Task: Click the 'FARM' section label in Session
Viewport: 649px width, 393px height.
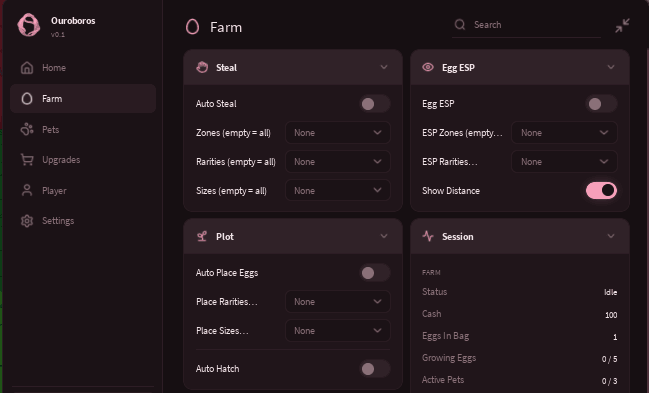Action: [431, 272]
